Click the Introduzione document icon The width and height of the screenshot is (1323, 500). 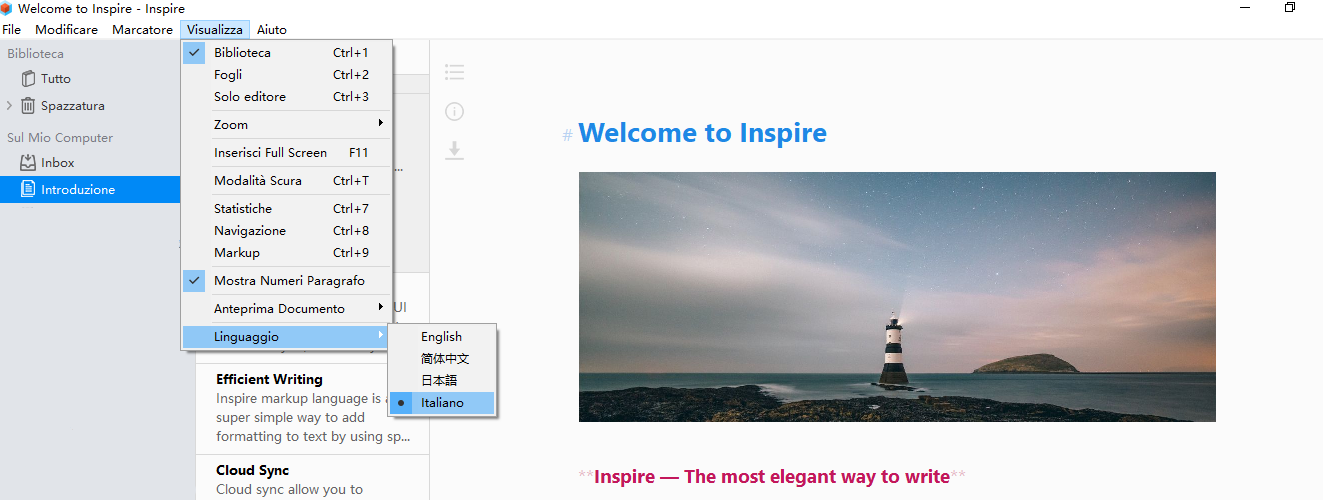28,189
